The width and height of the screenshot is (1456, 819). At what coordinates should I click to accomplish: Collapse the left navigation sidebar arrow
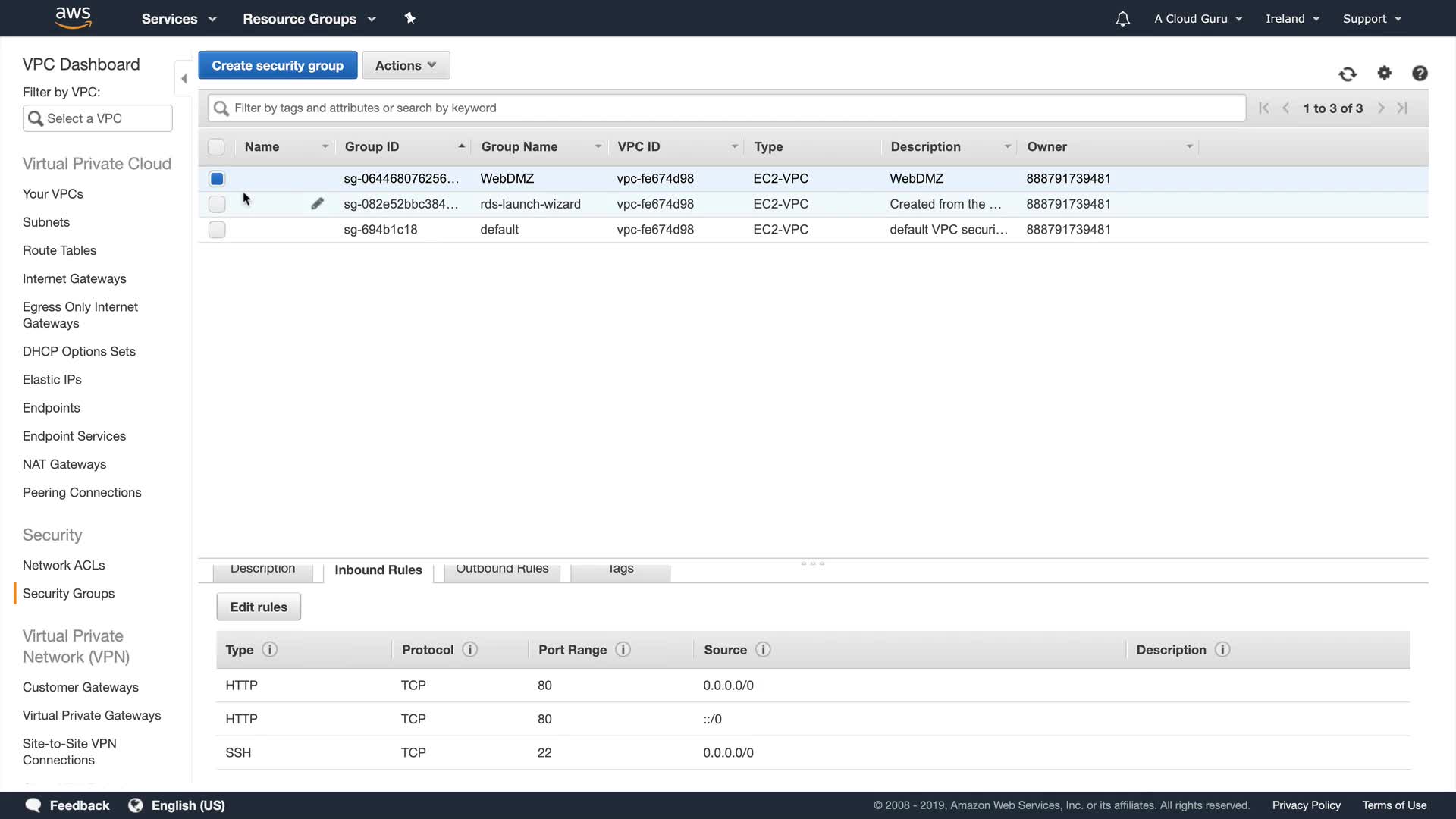[x=184, y=79]
